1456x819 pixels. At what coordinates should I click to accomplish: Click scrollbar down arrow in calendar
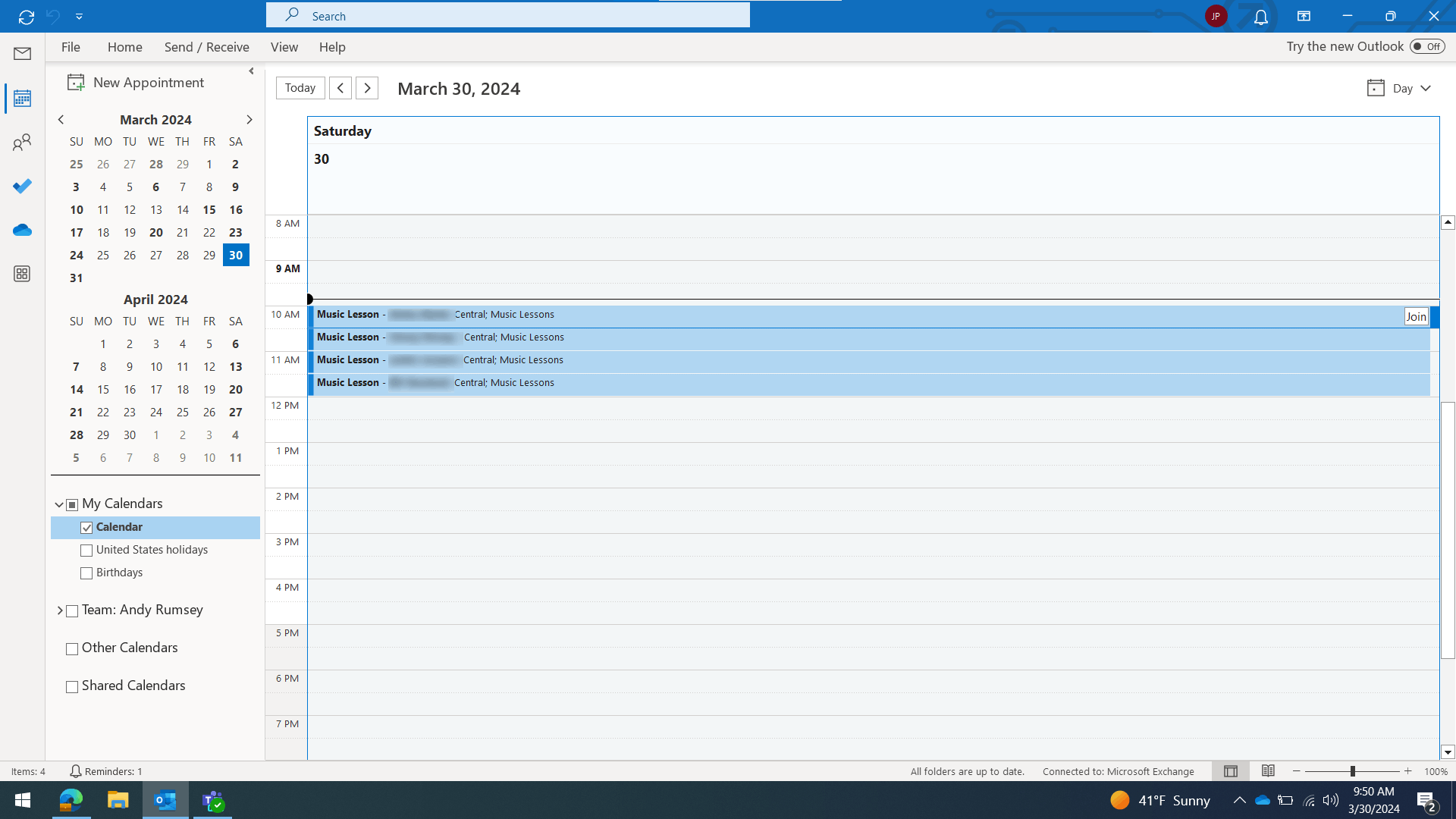[x=1448, y=752]
